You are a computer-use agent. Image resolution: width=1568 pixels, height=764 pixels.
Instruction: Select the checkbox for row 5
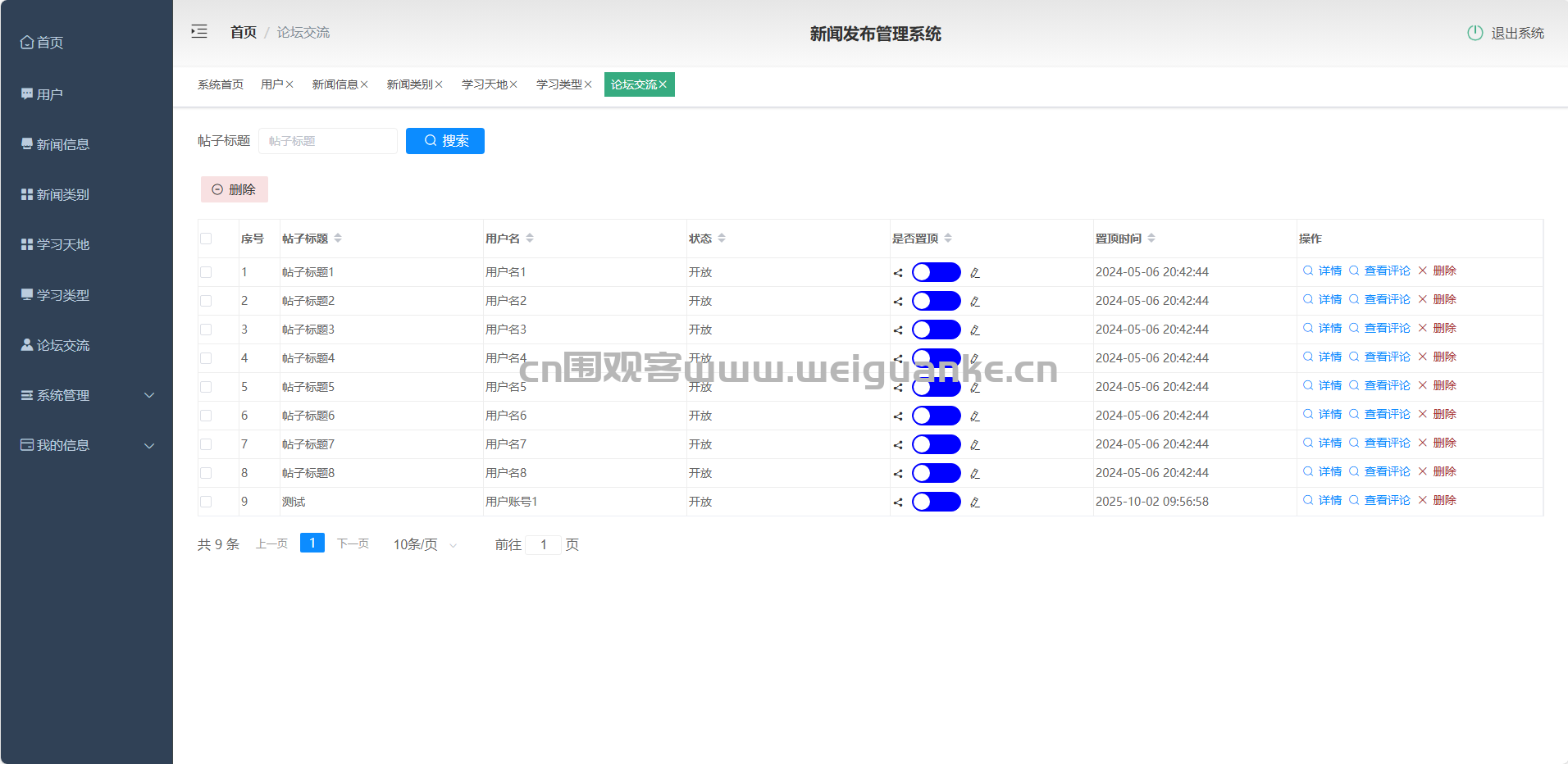click(x=206, y=387)
